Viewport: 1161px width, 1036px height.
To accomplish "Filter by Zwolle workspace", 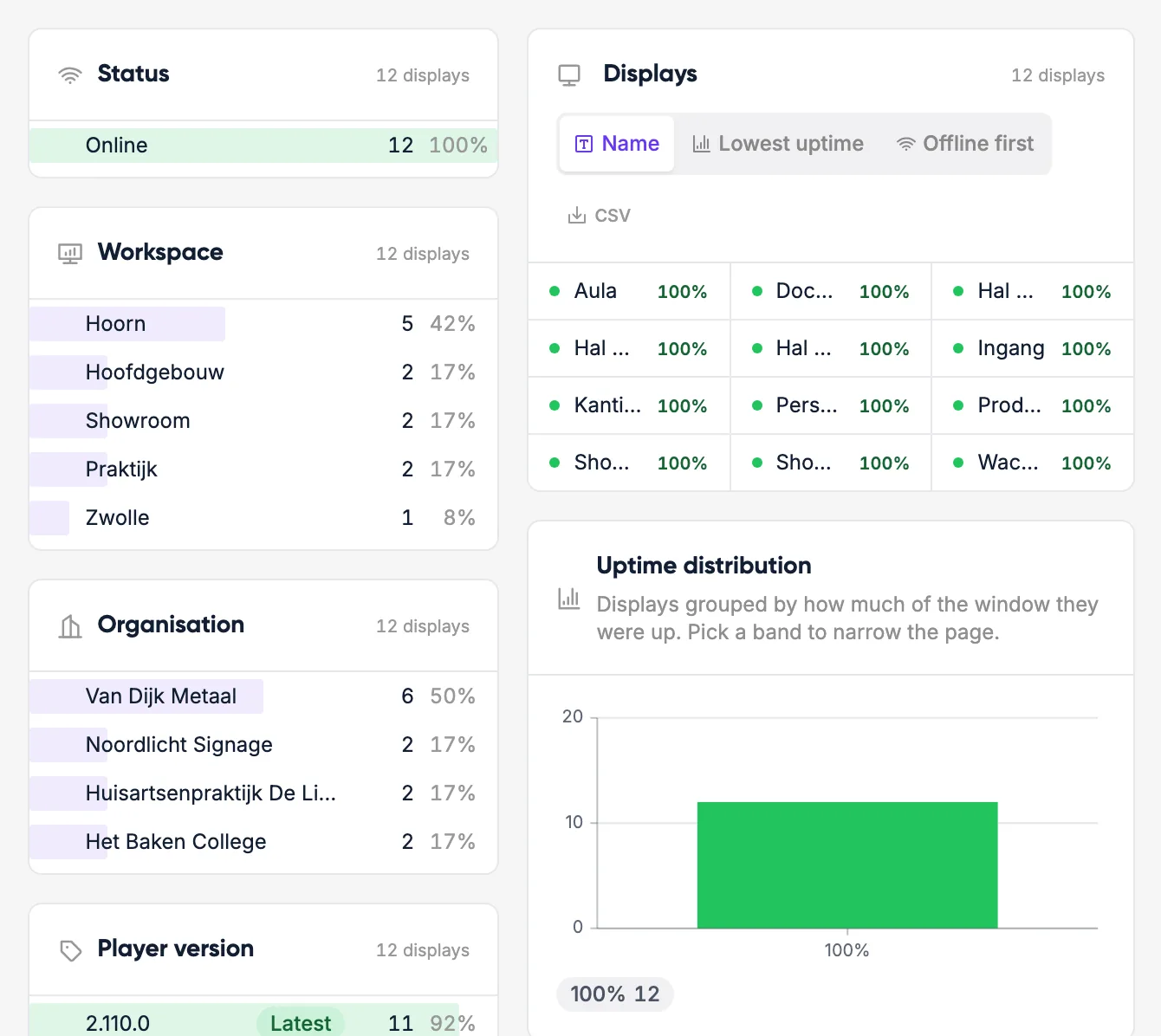I will tap(263, 518).
